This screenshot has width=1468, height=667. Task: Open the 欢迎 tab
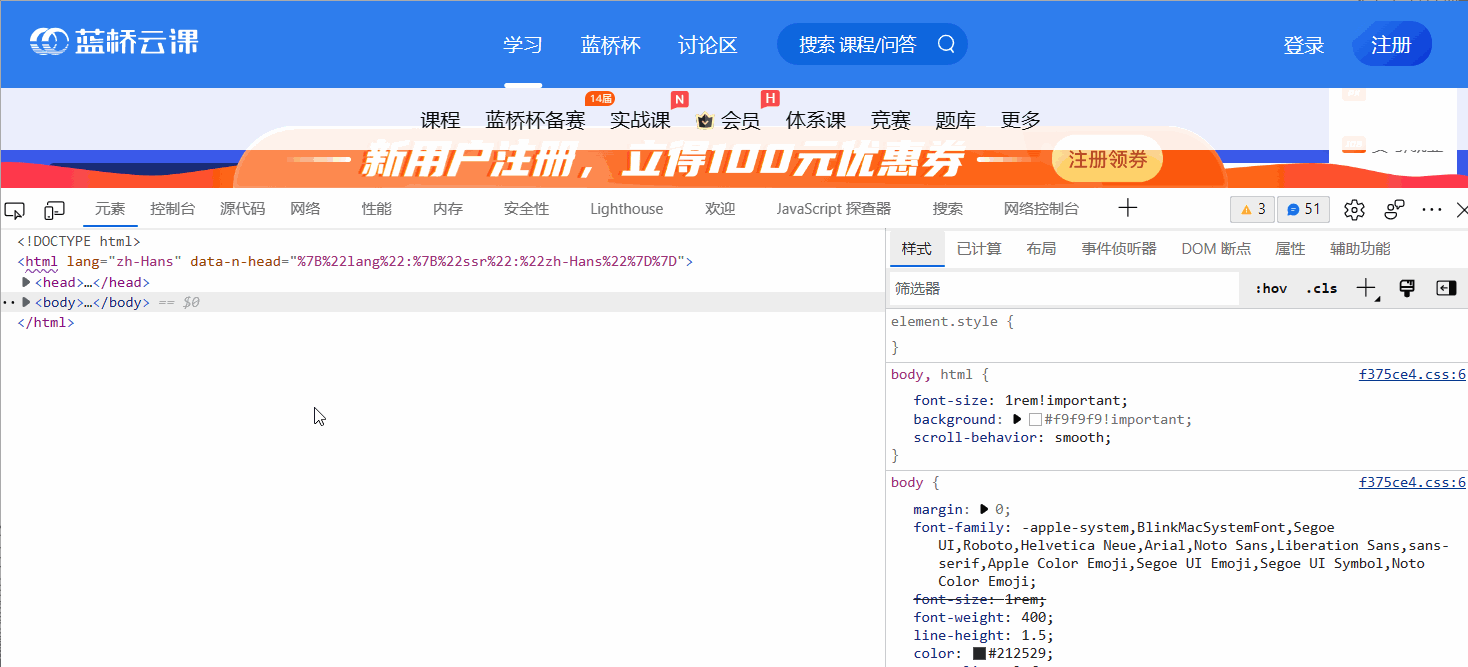(720, 209)
